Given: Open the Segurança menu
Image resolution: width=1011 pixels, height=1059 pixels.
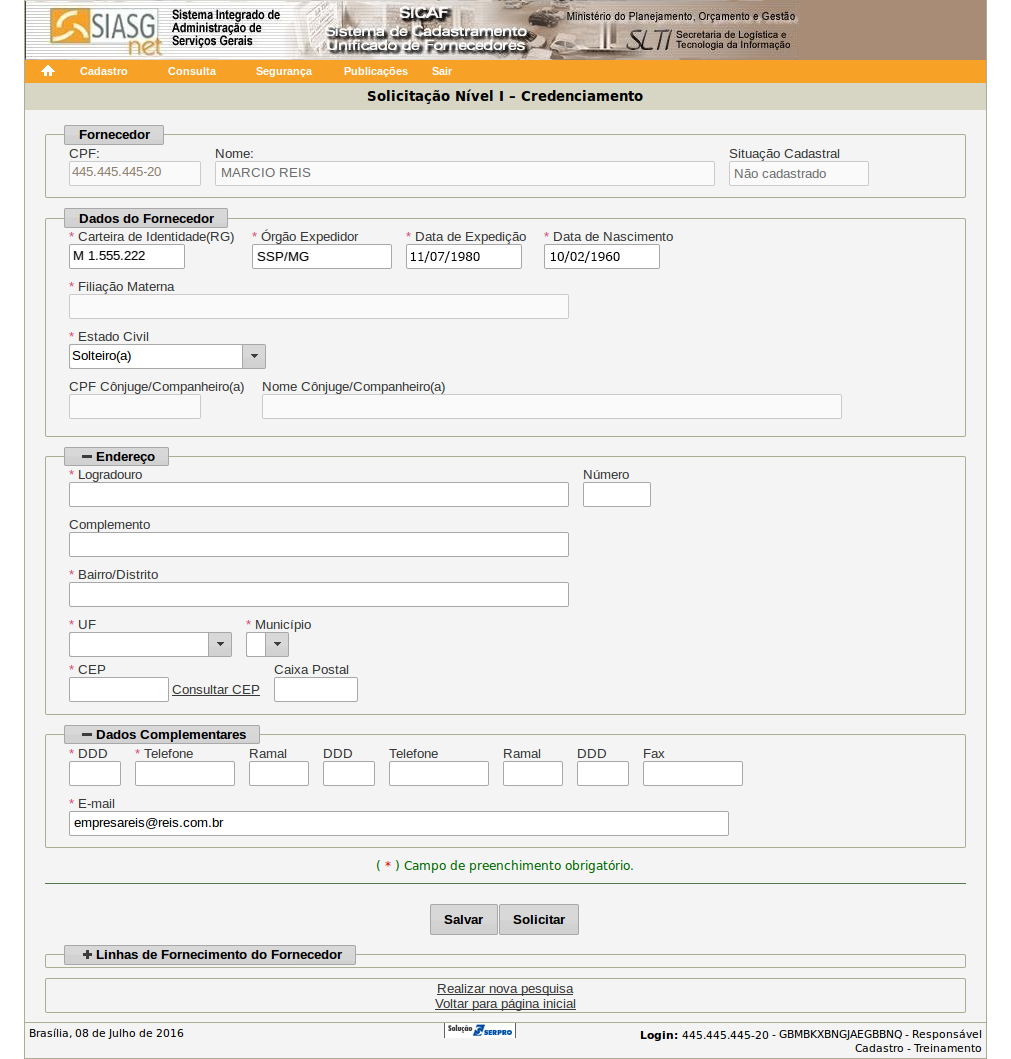Looking at the screenshot, I should point(284,71).
